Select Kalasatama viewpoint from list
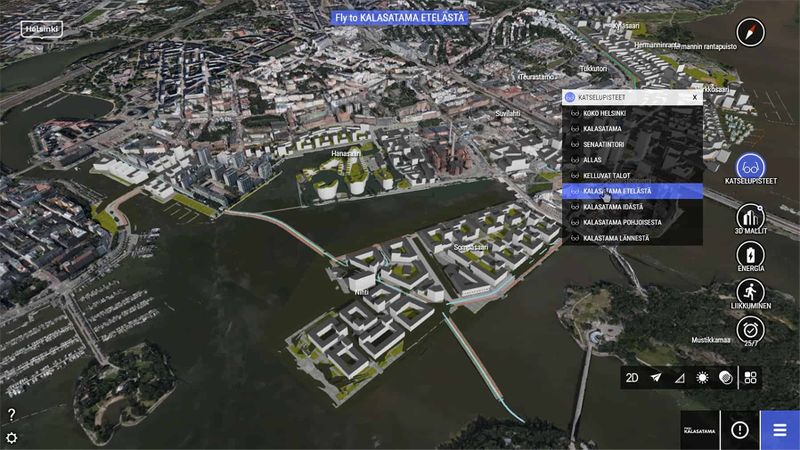The width and height of the screenshot is (800, 450). click(632, 129)
